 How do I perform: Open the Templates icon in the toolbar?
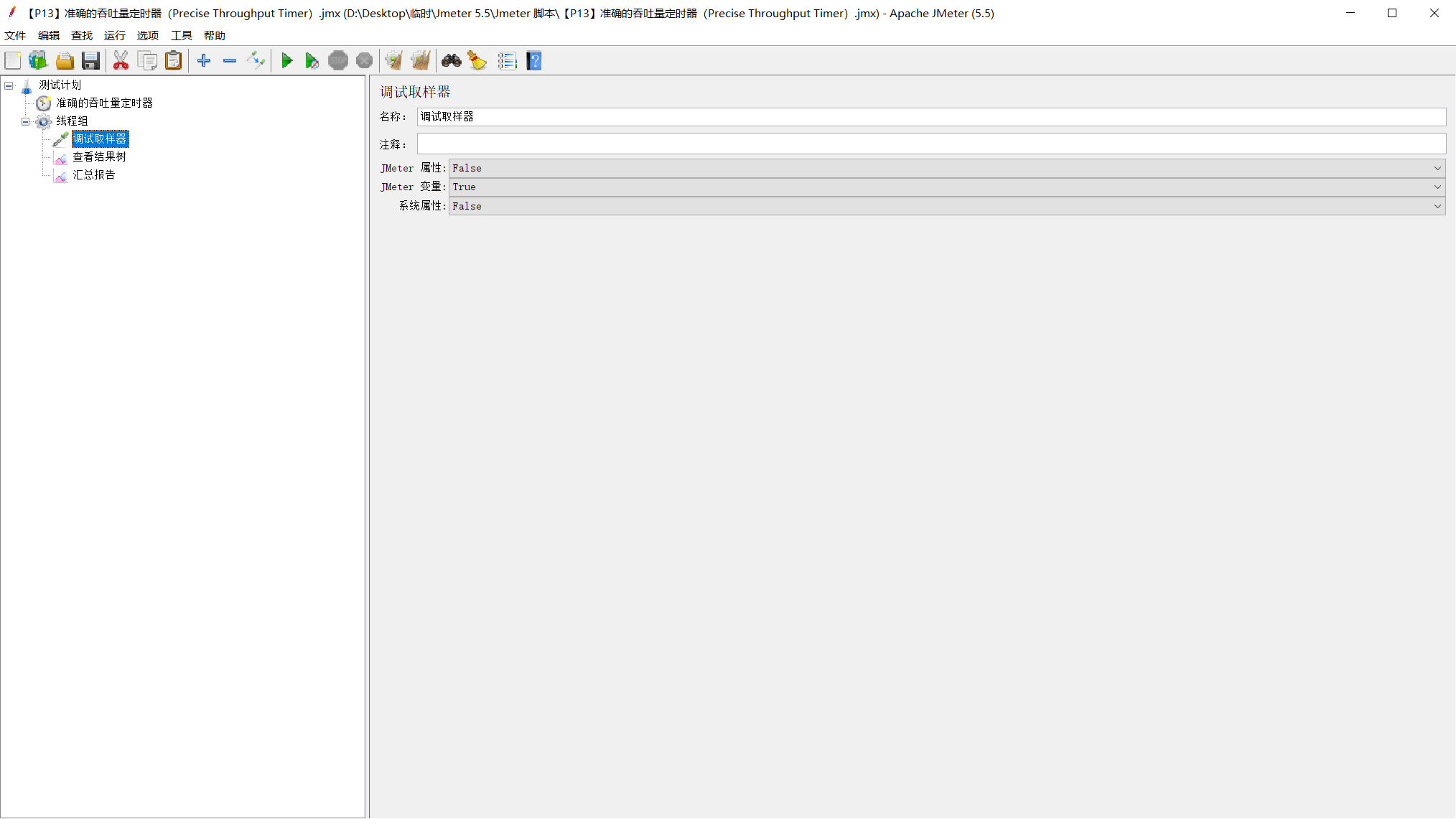[x=38, y=61]
